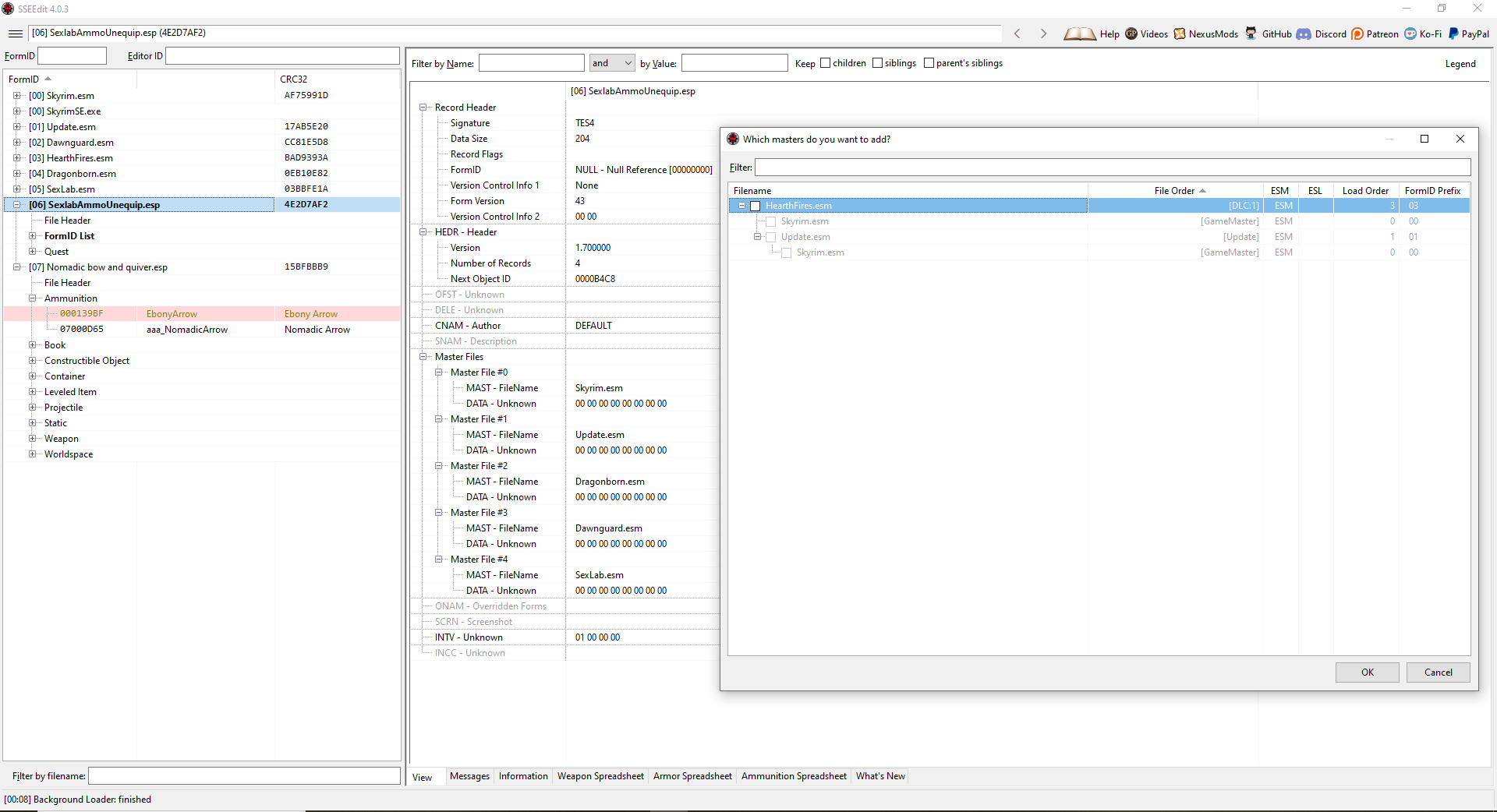Close the 'Which masters' dialog
This screenshot has width=1497, height=812.
[1460, 139]
